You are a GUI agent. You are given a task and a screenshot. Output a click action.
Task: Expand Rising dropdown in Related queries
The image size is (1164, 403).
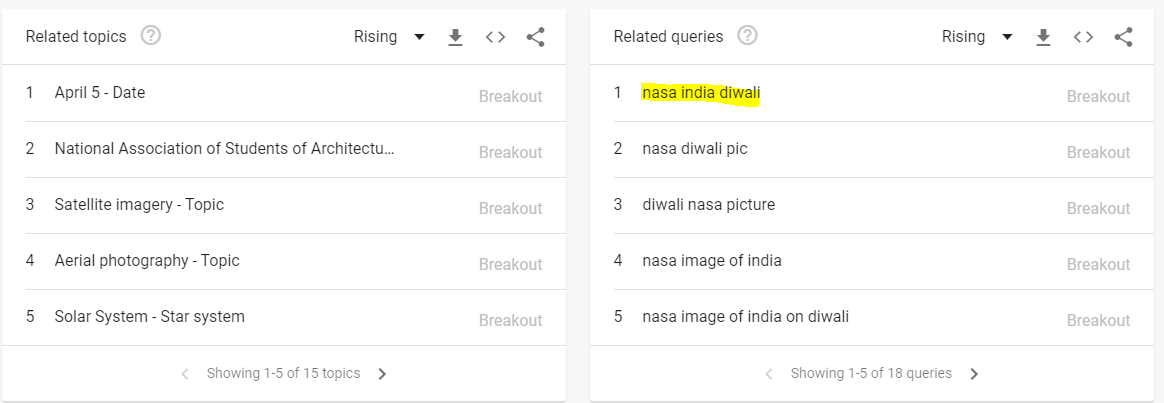977,37
